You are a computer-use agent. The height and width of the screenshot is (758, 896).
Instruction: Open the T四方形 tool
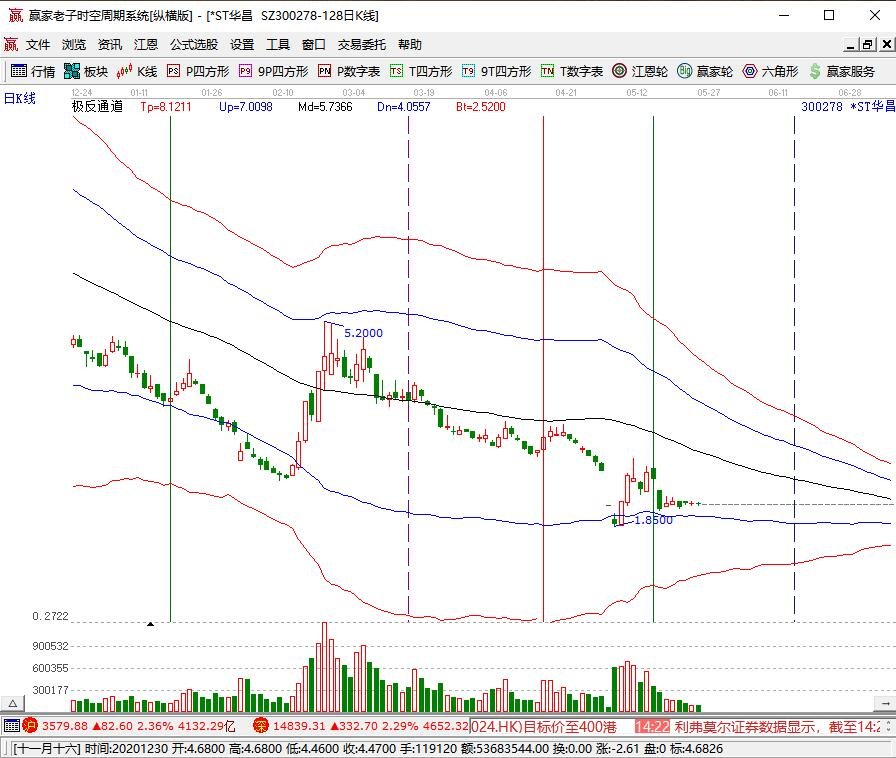click(x=421, y=71)
